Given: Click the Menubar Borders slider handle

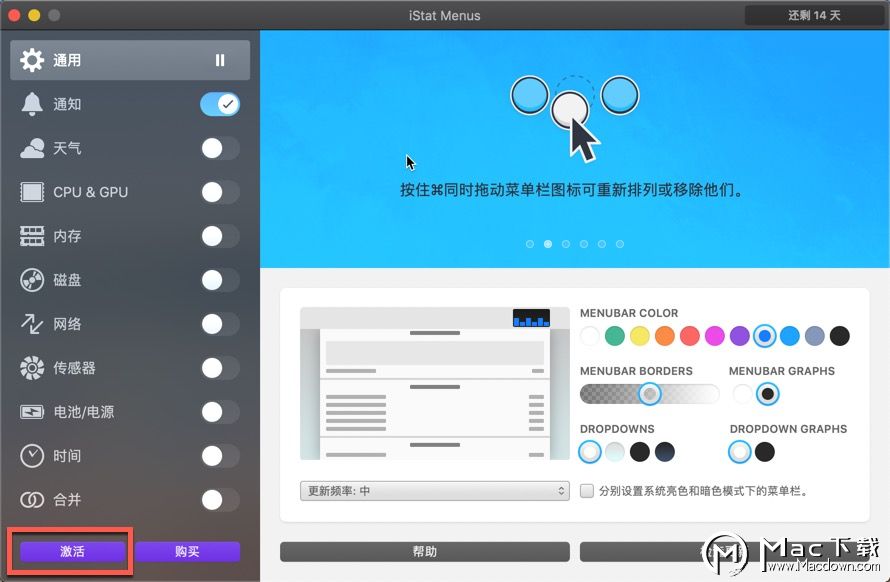Looking at the screenshot, I should click(649, 393).
